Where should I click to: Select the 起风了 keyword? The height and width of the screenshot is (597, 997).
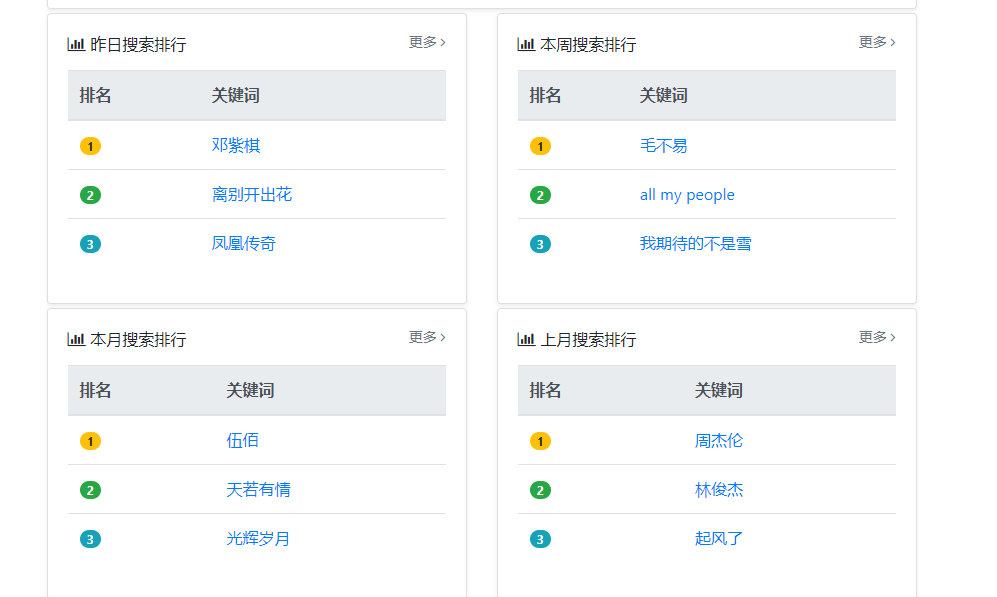[719, 538]
